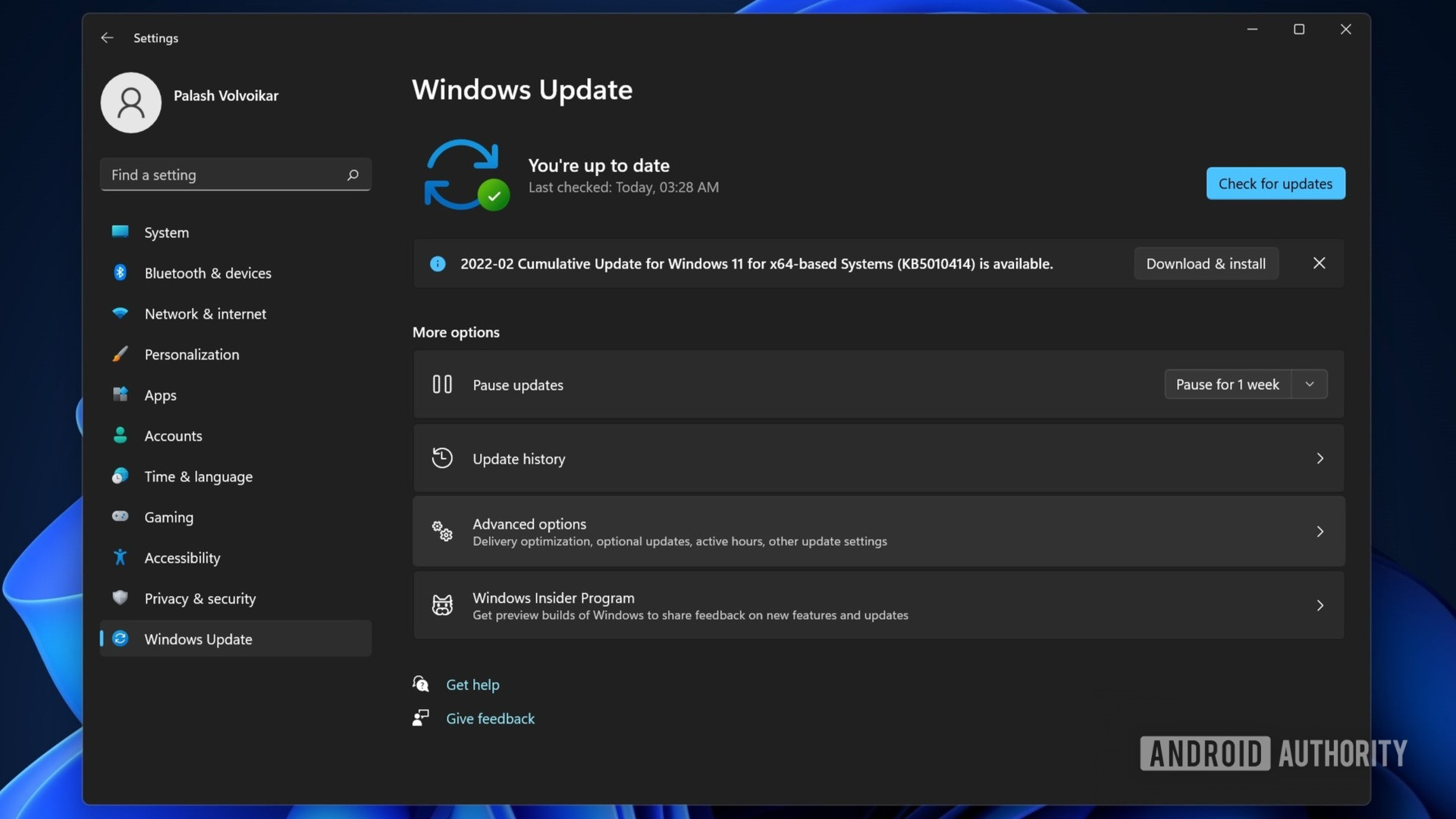
Task: Dismiss the cumulative update notification
Action: coord(1319,263)
